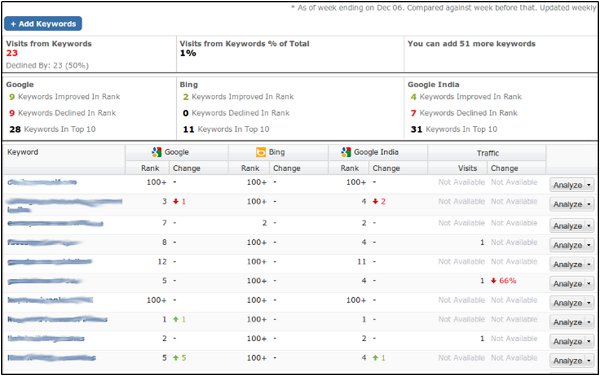Click the Google rank cell showing 8
The height and width of the screenshot is (376, 600).
(165, 242)
